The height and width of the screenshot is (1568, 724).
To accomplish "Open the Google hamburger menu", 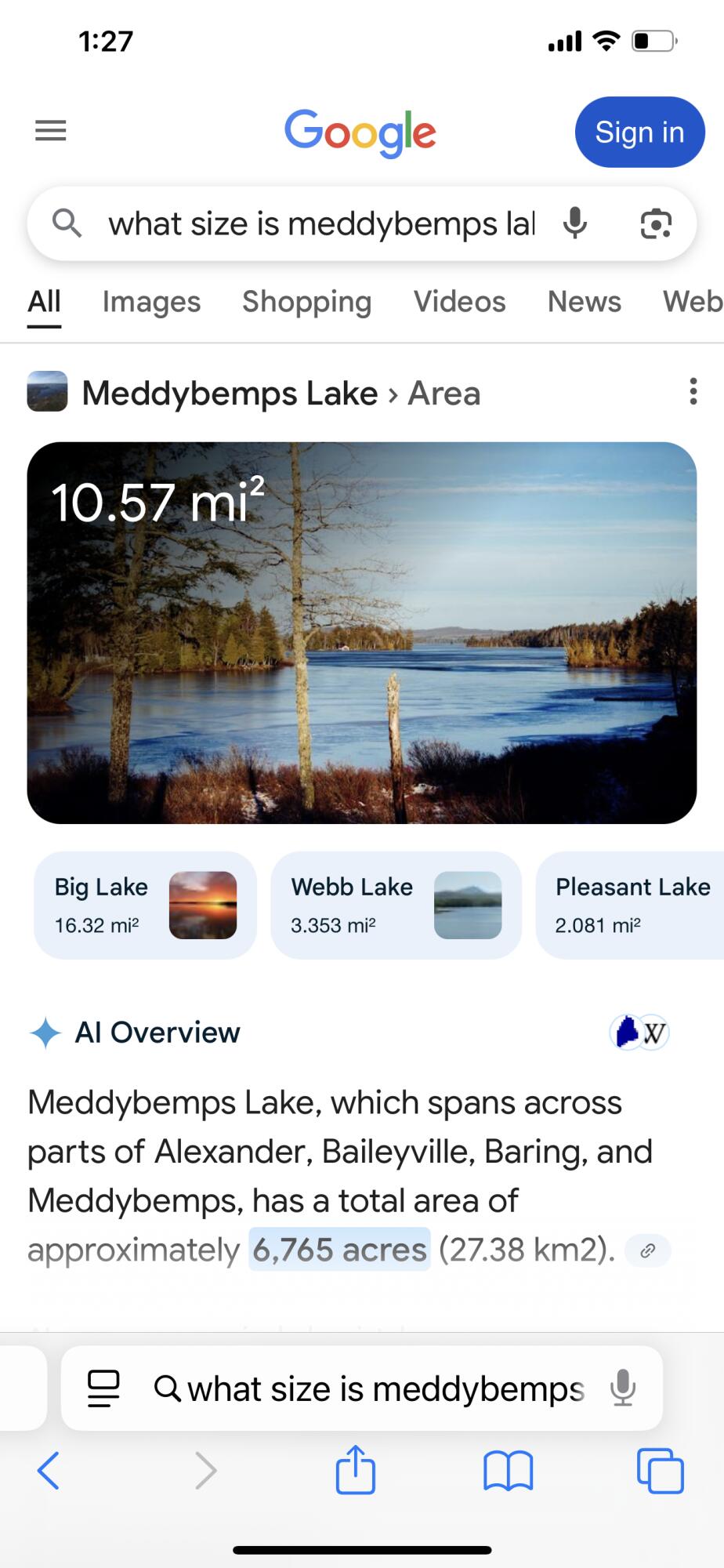I will (51, 131).
